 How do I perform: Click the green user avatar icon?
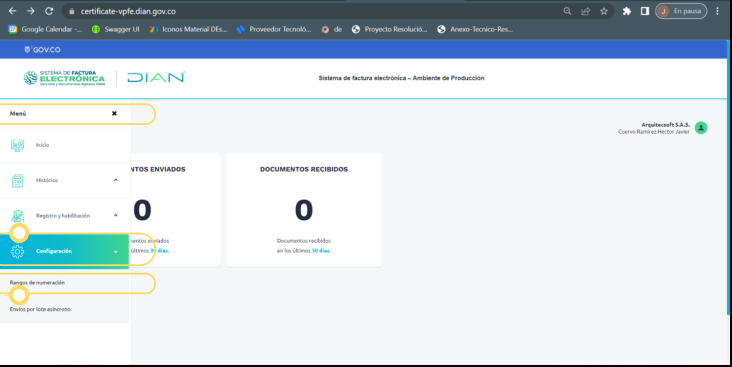701,127
